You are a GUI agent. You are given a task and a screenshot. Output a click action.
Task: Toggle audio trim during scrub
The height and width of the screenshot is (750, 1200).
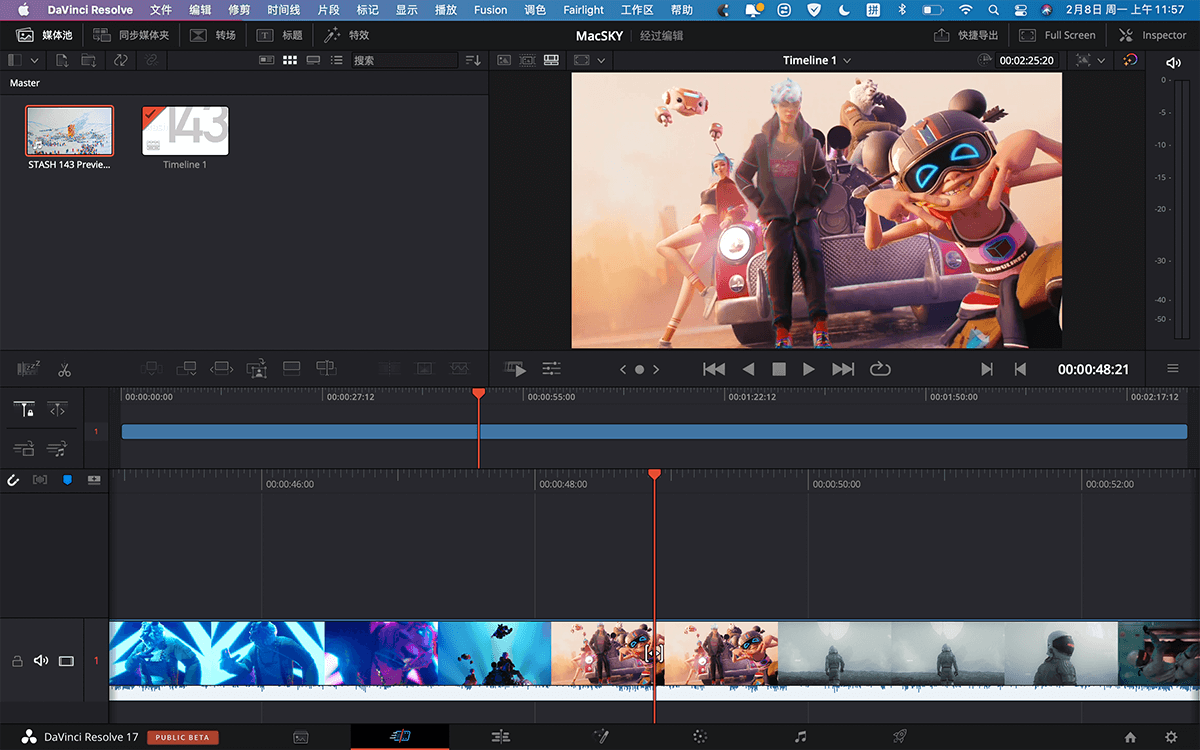coord(40,480)
